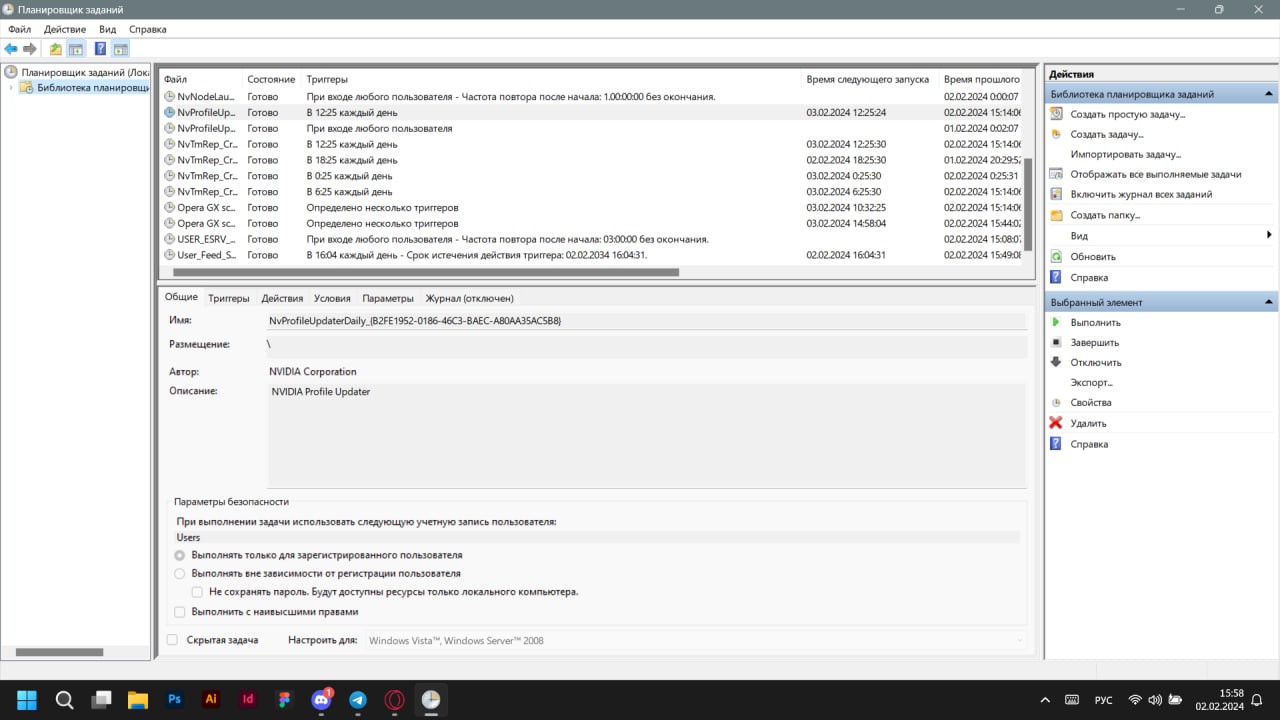Select 'Выполнять только для зарегистрированного пользователя' radio
This screenshot has height=720, width=1280.
tap(180, 555)
